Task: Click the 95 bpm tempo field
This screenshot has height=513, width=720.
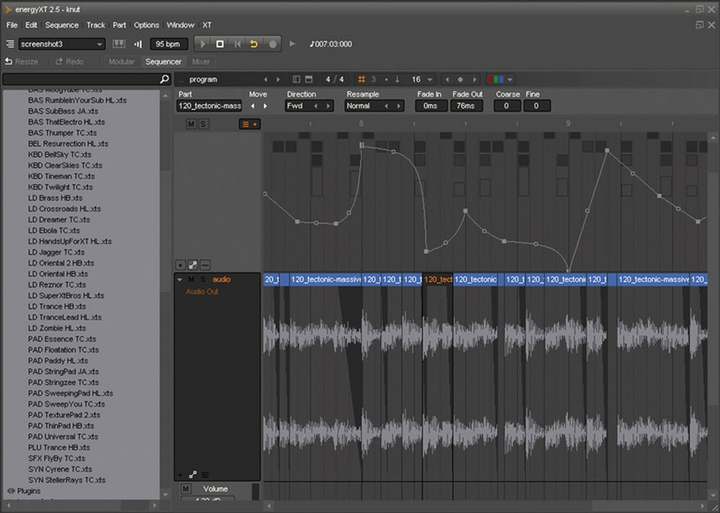Action: 168,44
